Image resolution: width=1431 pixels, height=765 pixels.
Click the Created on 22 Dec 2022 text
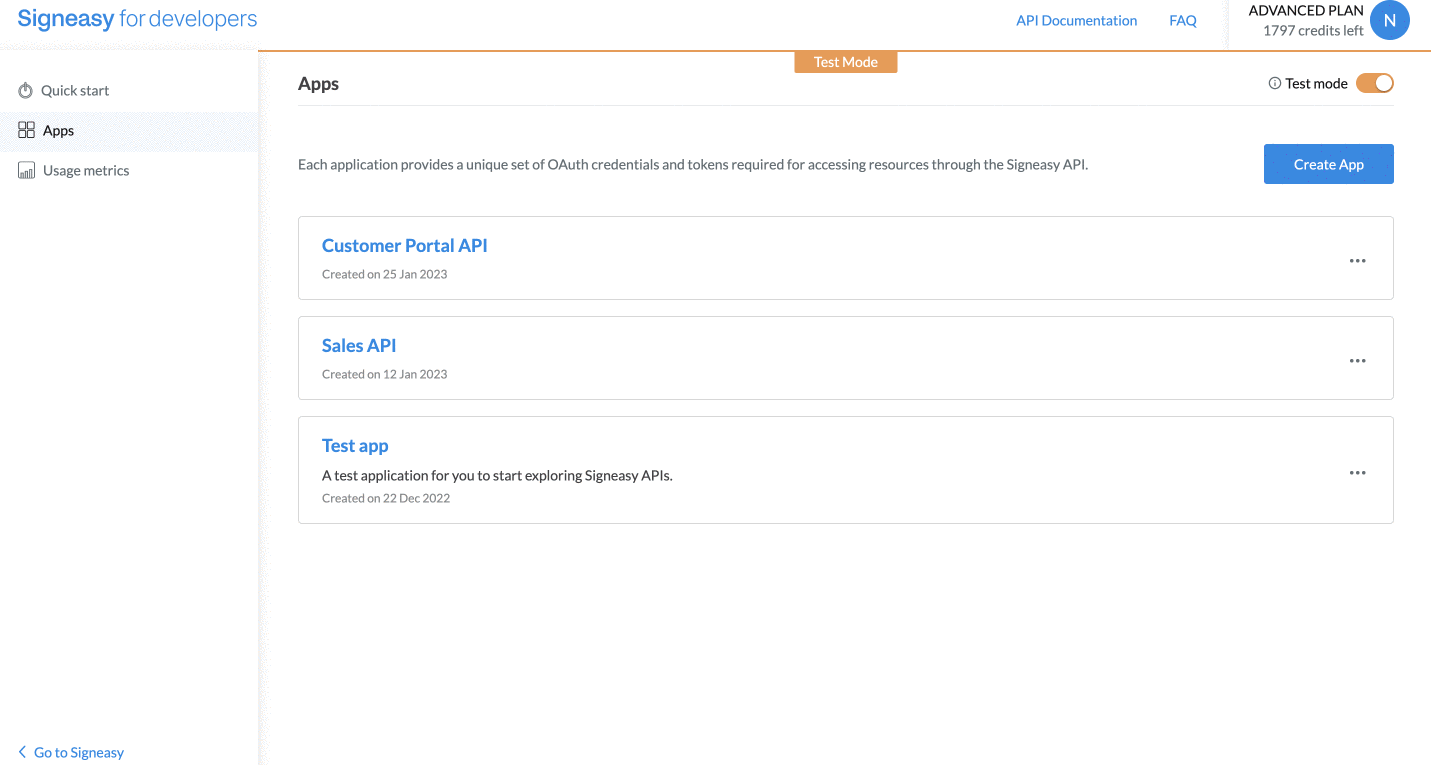click(386, 498)
